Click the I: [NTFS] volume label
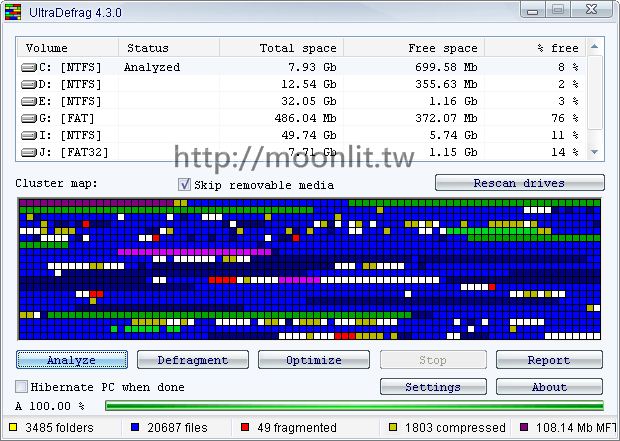Screen dimensions: 620x441 click(70, 135)
